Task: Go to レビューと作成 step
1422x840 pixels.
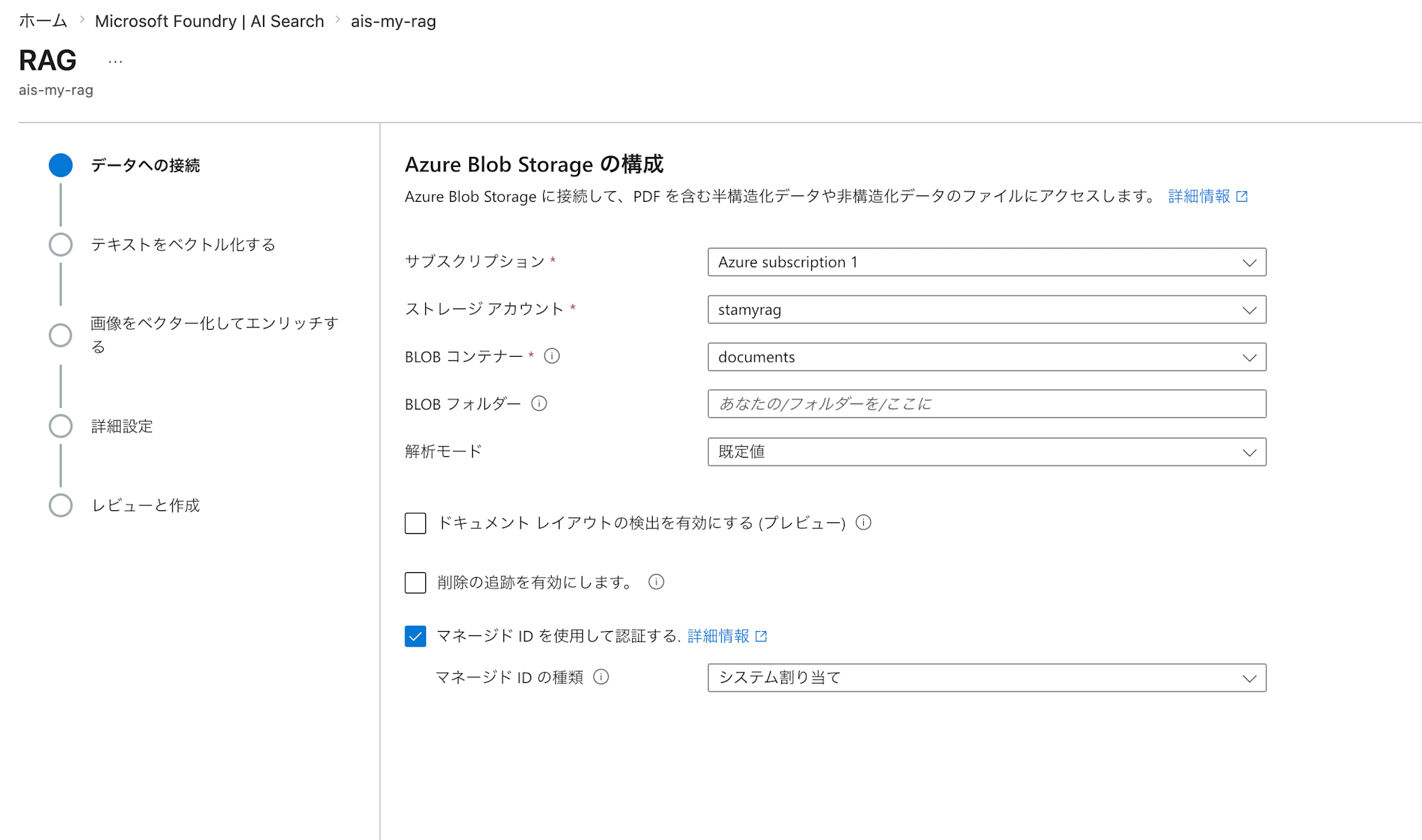Action: 146,505
